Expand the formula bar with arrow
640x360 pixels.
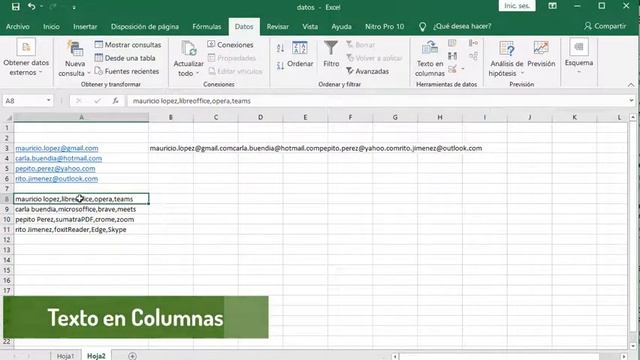tap(631, 100)
